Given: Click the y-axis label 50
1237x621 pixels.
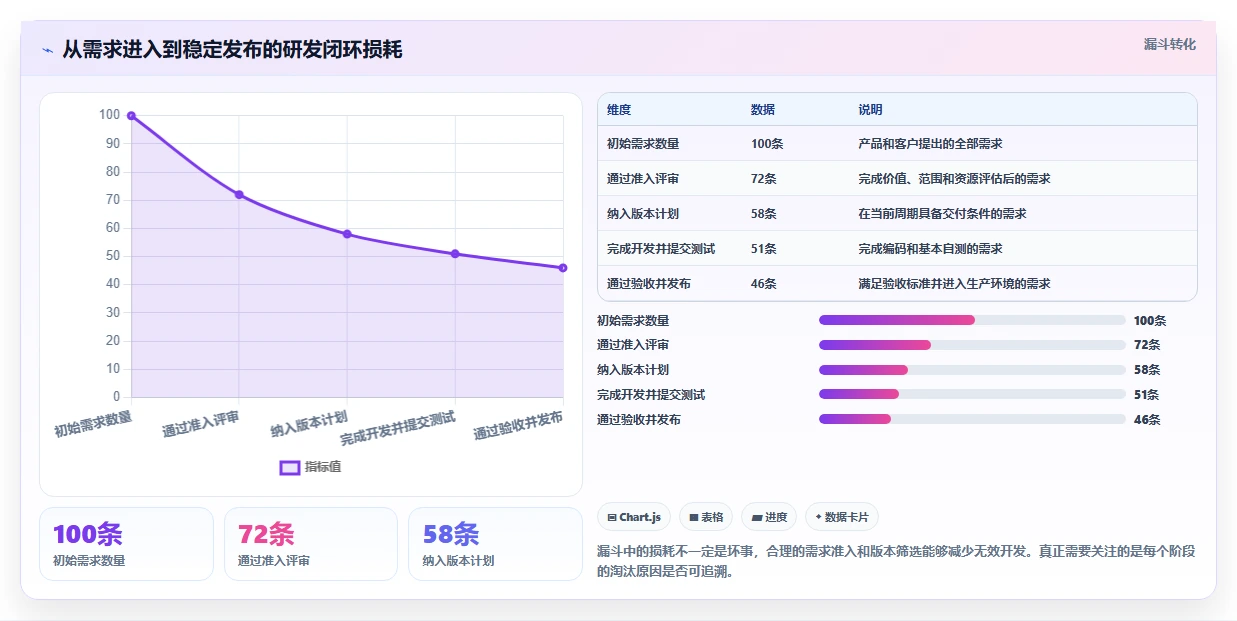Looking at the screenshot, I should [x=113, y=256].
